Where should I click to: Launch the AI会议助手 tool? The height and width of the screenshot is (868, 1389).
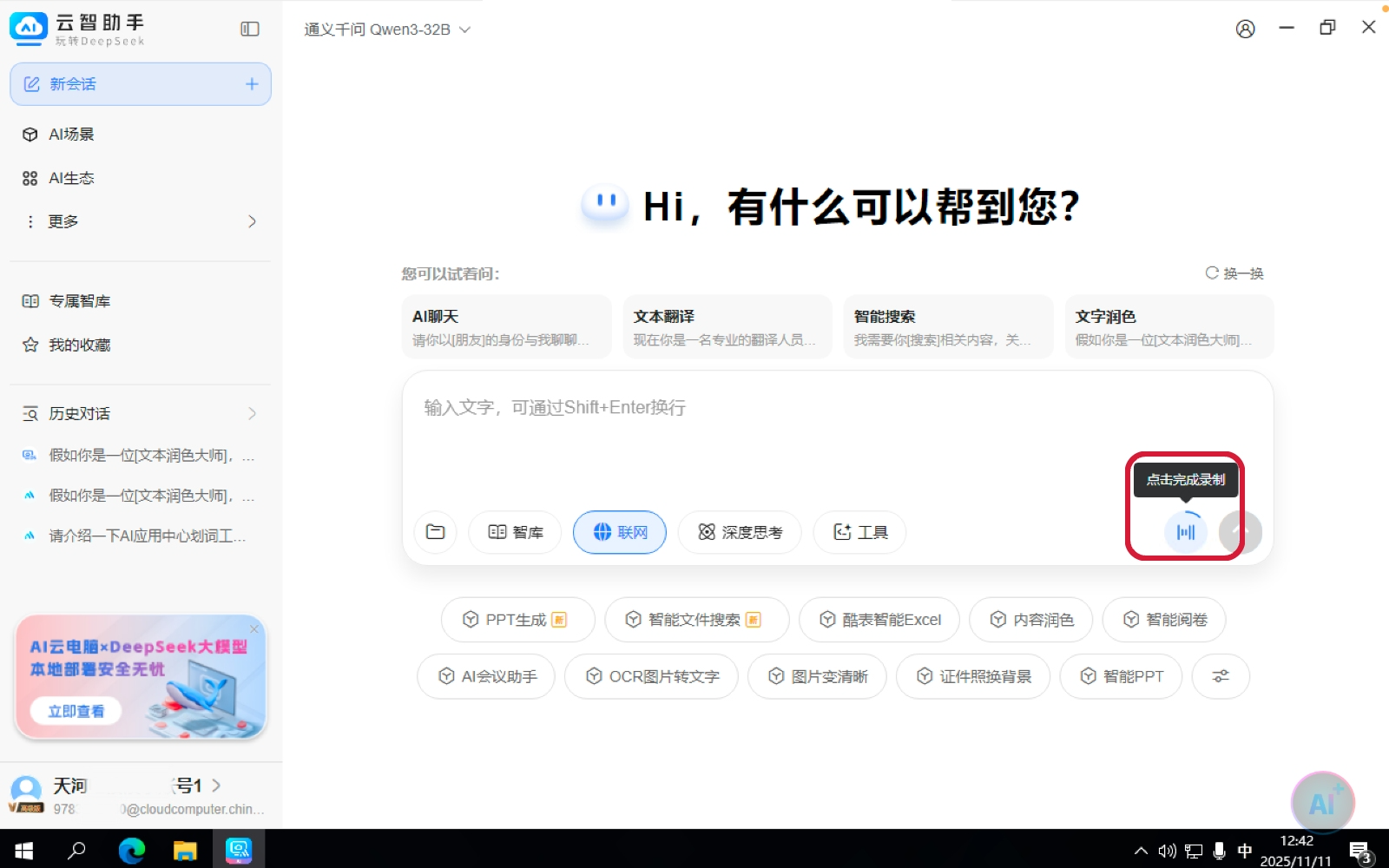point(486,676)
